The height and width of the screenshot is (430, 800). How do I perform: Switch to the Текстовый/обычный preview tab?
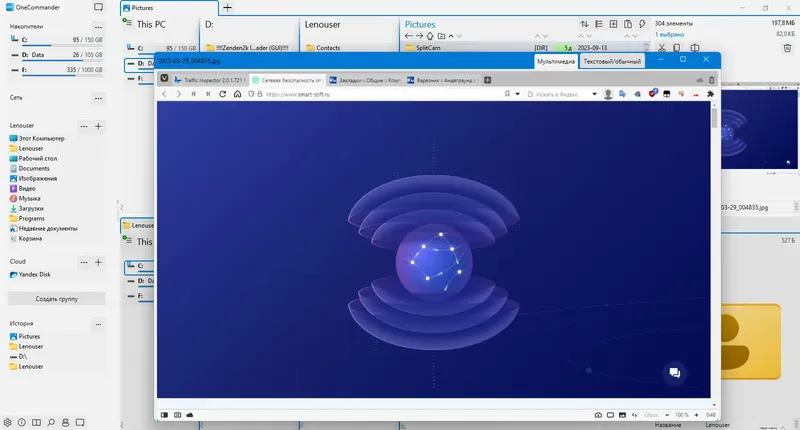(x=612, y=61)
